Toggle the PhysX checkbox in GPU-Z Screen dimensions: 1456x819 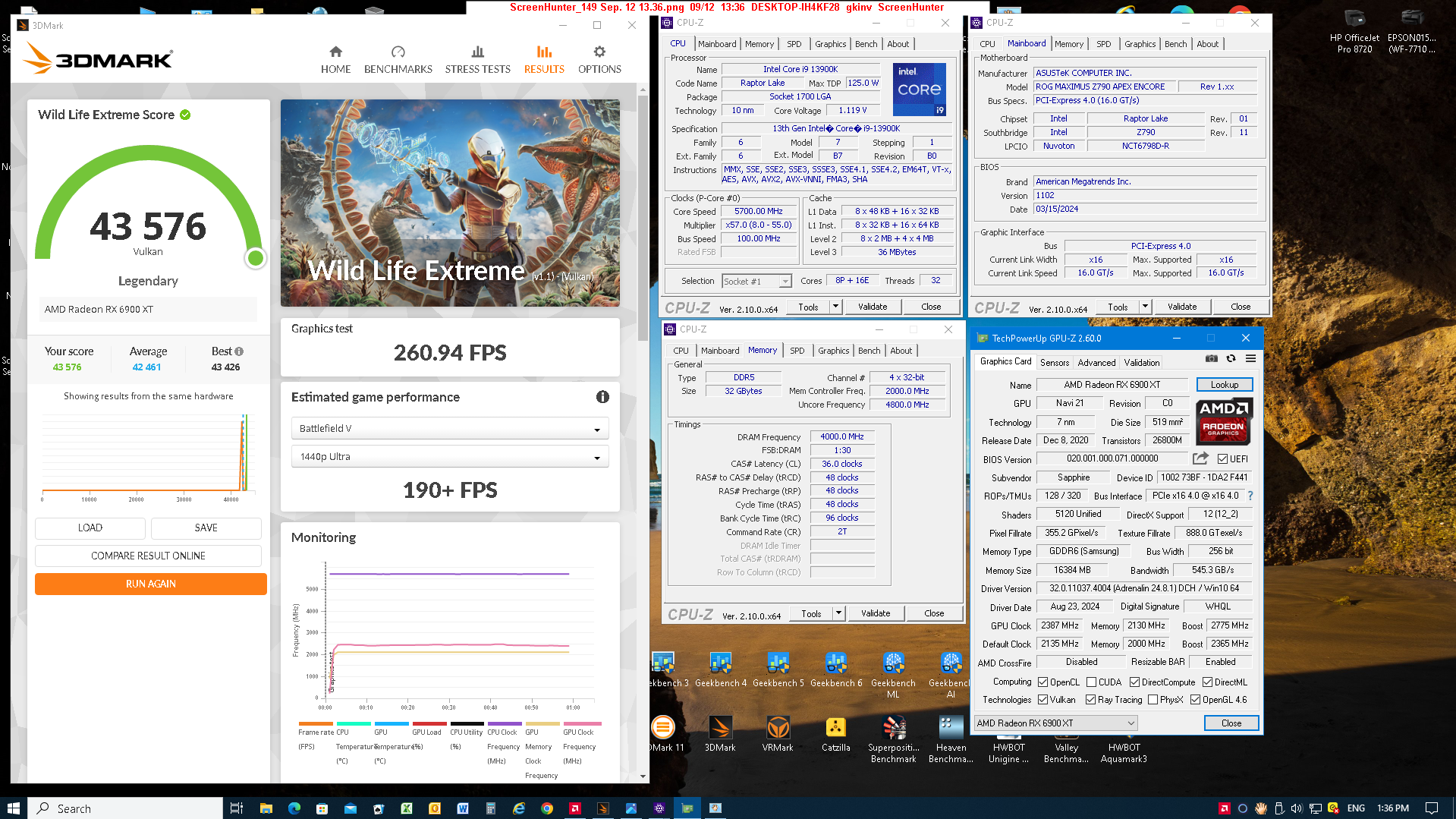coord(1153,699)
